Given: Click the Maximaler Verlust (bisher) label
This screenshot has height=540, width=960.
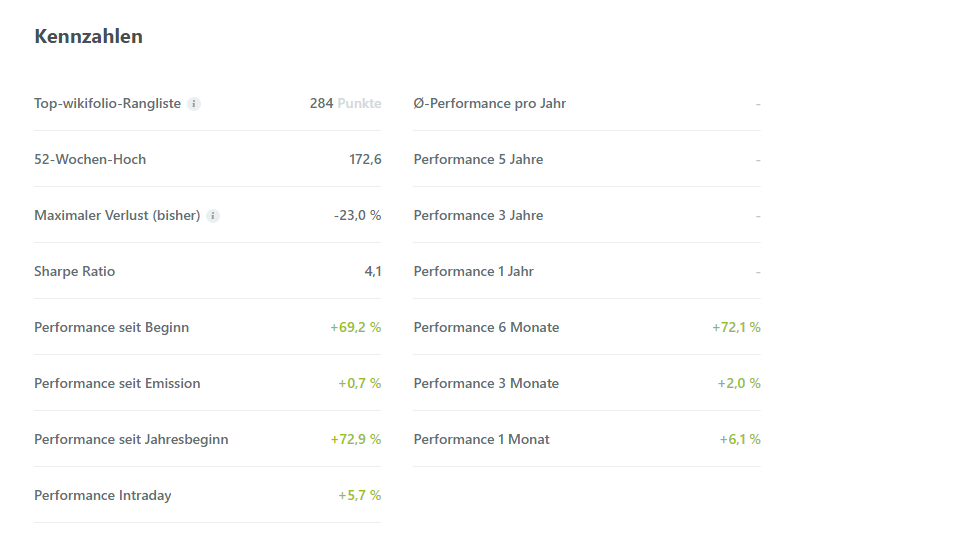Looking at the screenshot, I should (117, 216).
